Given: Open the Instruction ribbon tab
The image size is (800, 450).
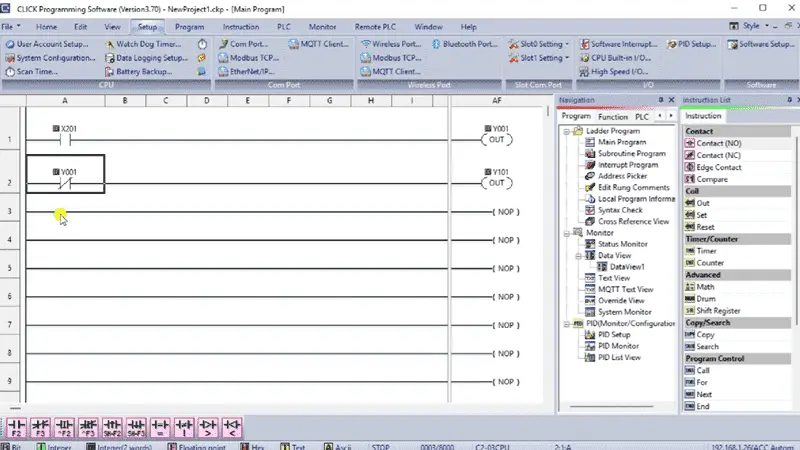Looking at the screenshot, I should tap(241, 27).
